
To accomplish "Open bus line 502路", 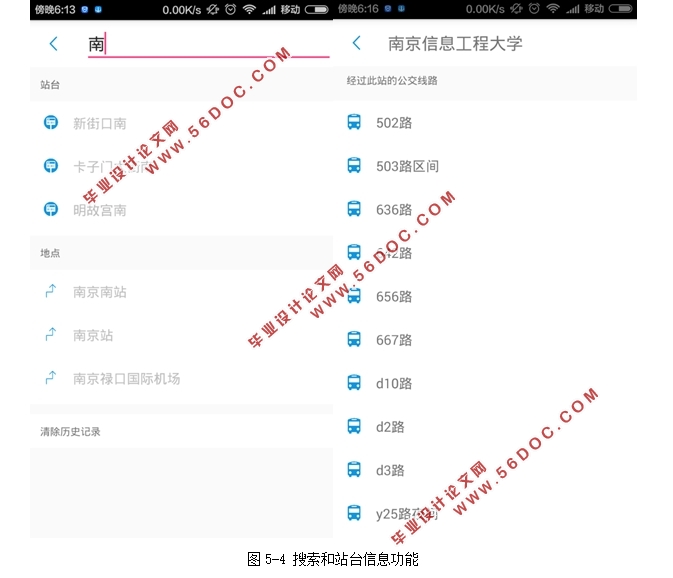I will pos(394,123).
